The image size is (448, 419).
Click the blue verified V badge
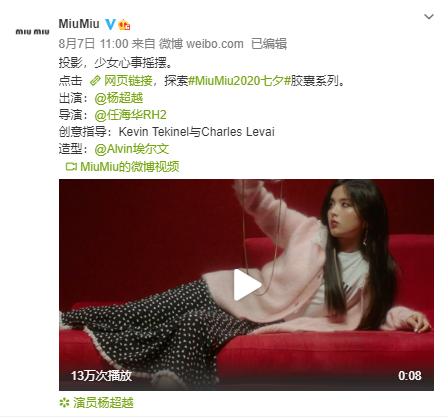[x=110, y=24]
